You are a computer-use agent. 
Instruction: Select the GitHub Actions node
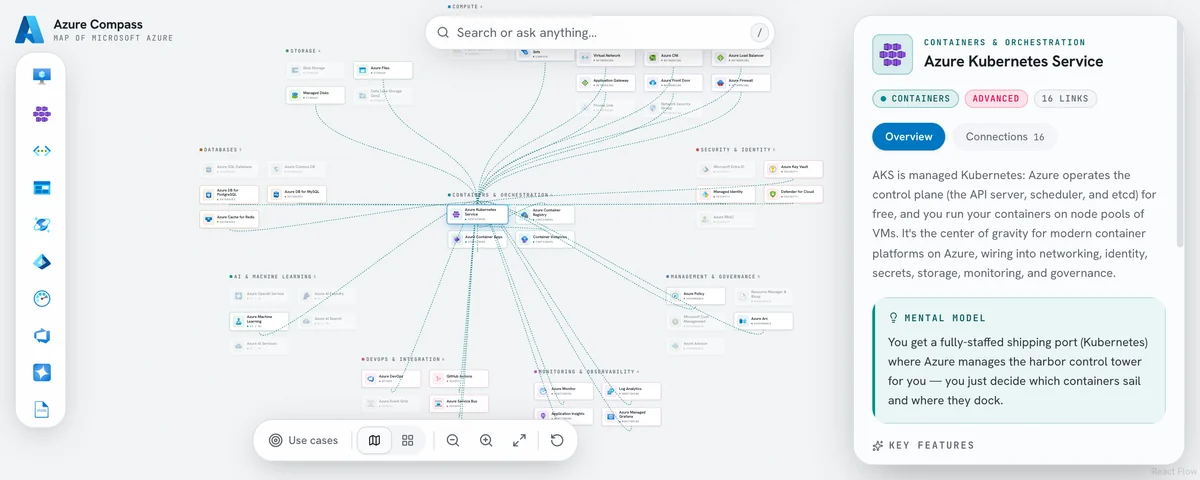(459, 379)
